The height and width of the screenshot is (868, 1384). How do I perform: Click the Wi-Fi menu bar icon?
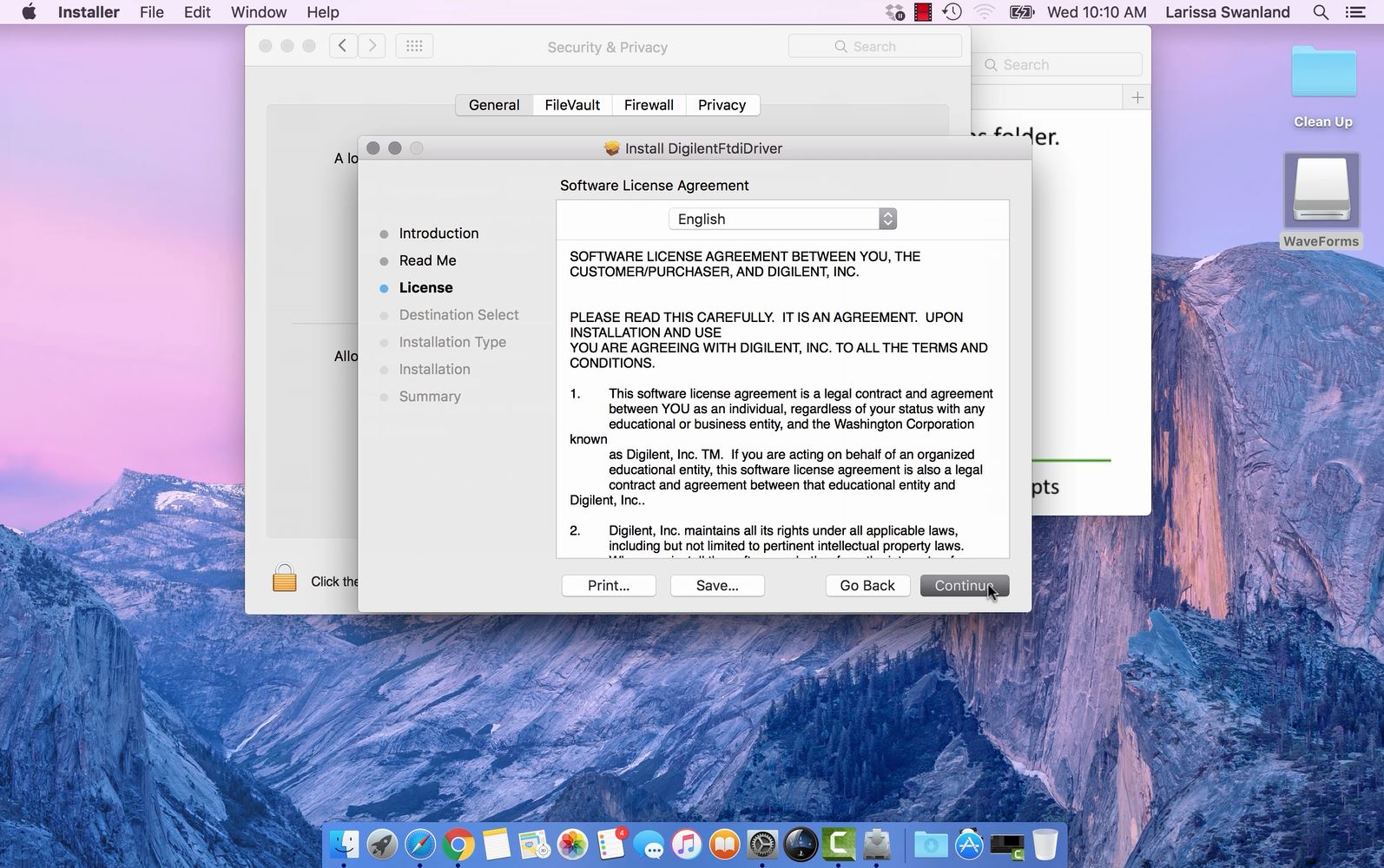tap(984, 12)
